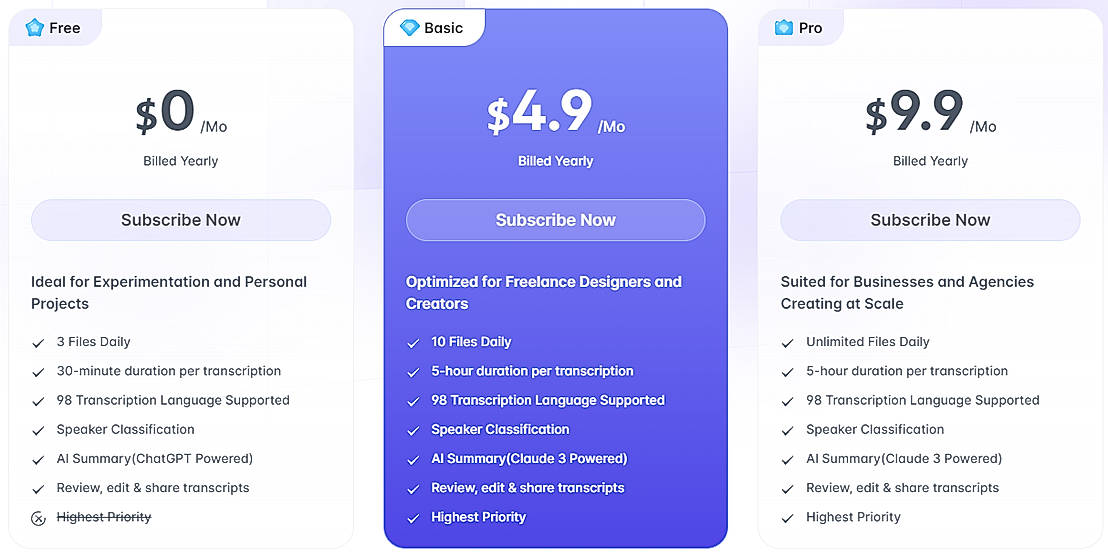Click checkmark next to Pro Highest Priority

tap(788, 518)
